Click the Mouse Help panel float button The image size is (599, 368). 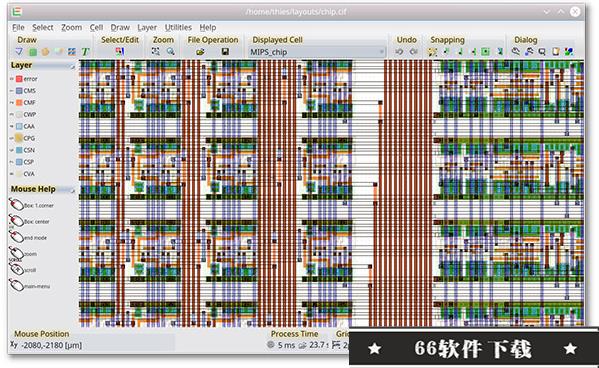coord(72,190)
